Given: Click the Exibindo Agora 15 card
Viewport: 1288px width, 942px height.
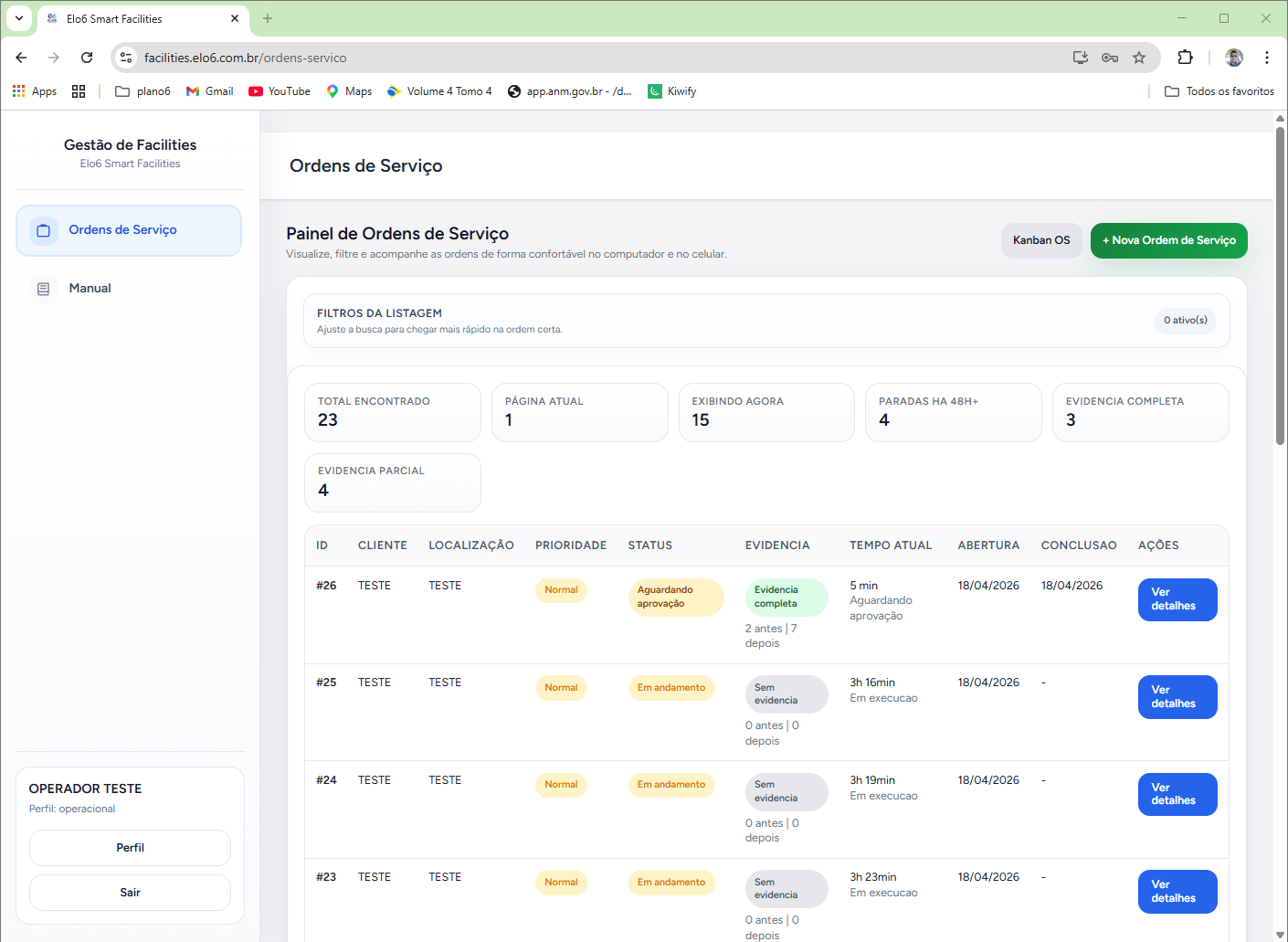Looking at the screenshot, I should pos(766,412).
